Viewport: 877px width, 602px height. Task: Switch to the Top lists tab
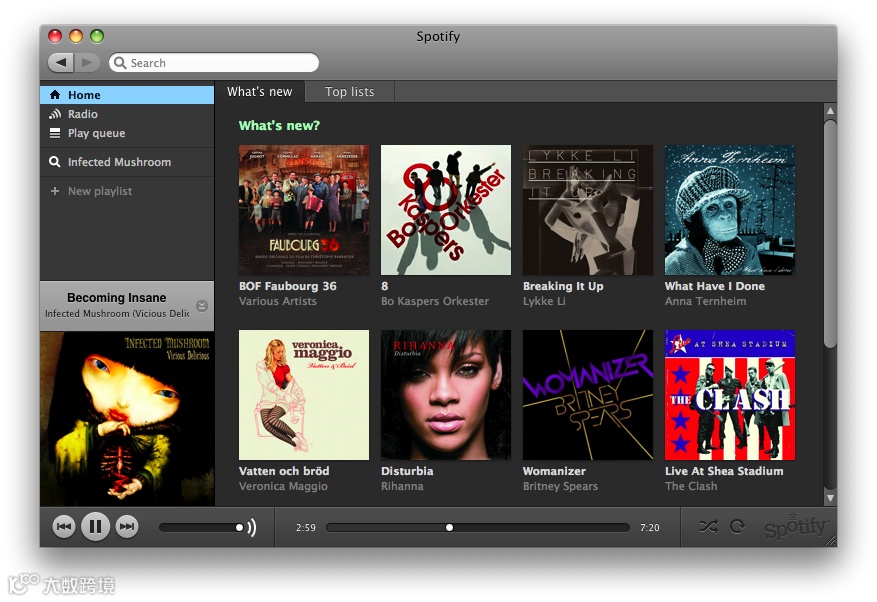pyautogui.click(x=350, y=92)
